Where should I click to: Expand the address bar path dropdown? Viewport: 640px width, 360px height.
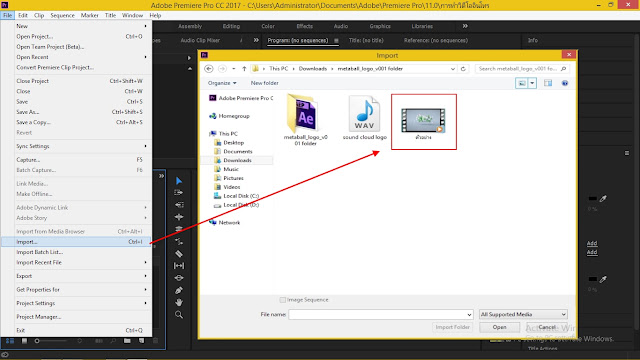point(453,69)
